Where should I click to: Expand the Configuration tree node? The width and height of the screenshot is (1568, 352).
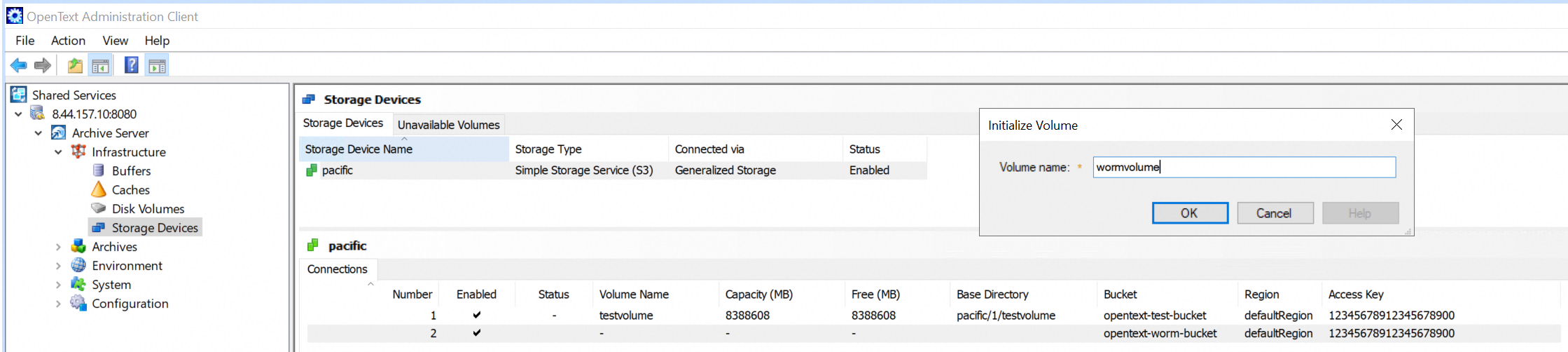[x=58, y=303]
